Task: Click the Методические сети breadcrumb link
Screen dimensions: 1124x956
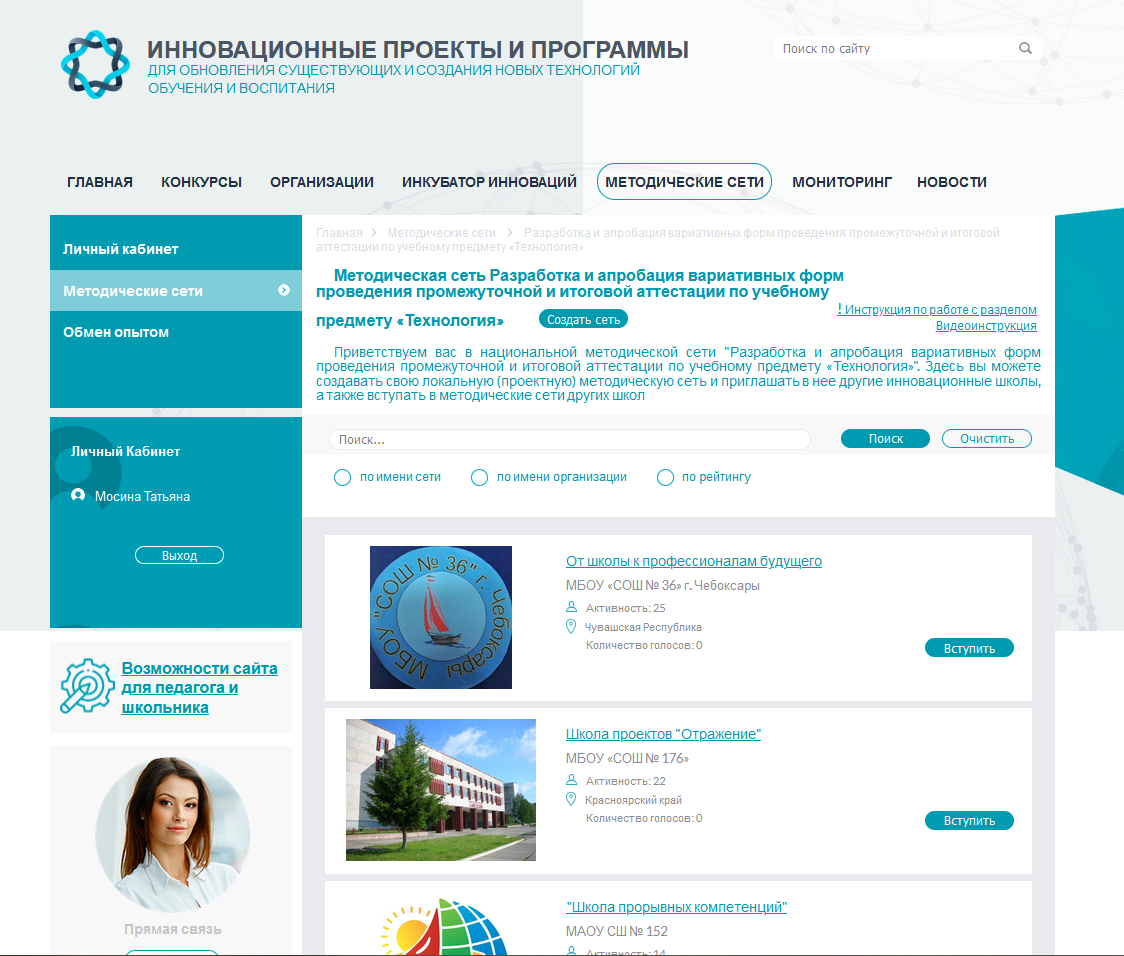Action: click(442, 233)
